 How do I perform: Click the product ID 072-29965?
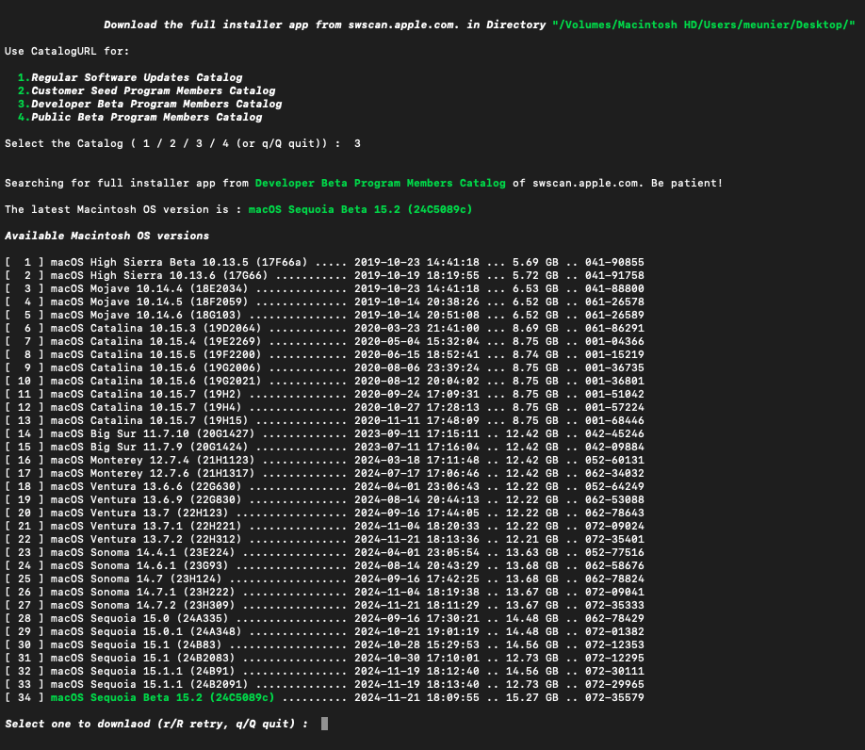pos(615,685)
